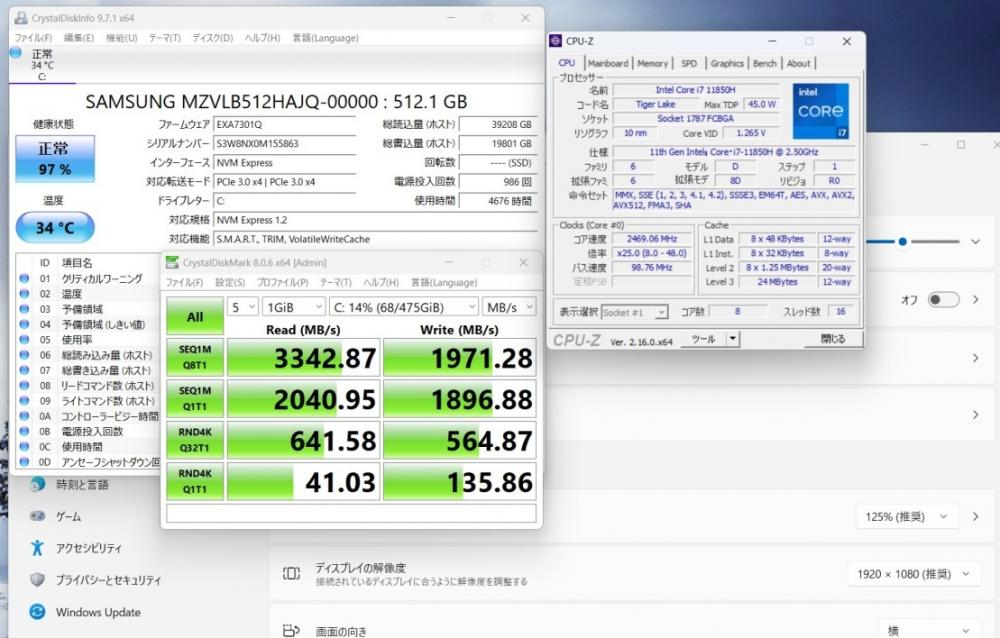Select the プライバシーとセキュリティ shield icon
The height and width of the screenshot is (638, 1000).
37,580
